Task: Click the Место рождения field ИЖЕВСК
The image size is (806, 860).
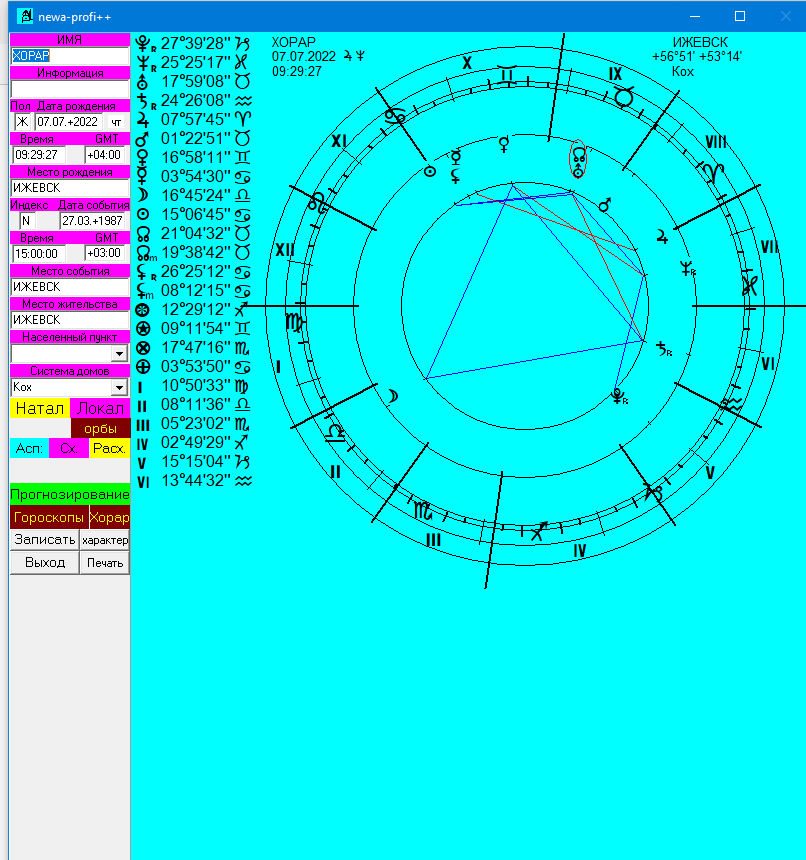Action: click(70, 188)
